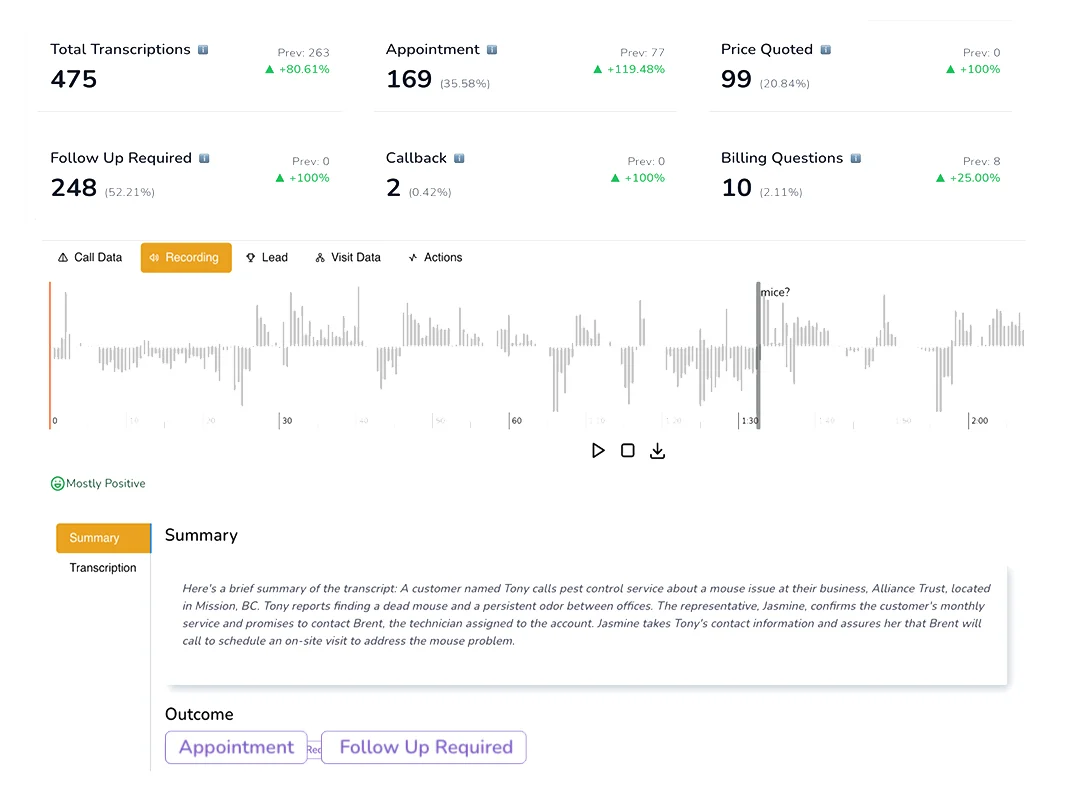Click info icon beside Callback metric
The height and width of the screenshot is (801, 1065).
pyautogui.click(x=459, y=158)
